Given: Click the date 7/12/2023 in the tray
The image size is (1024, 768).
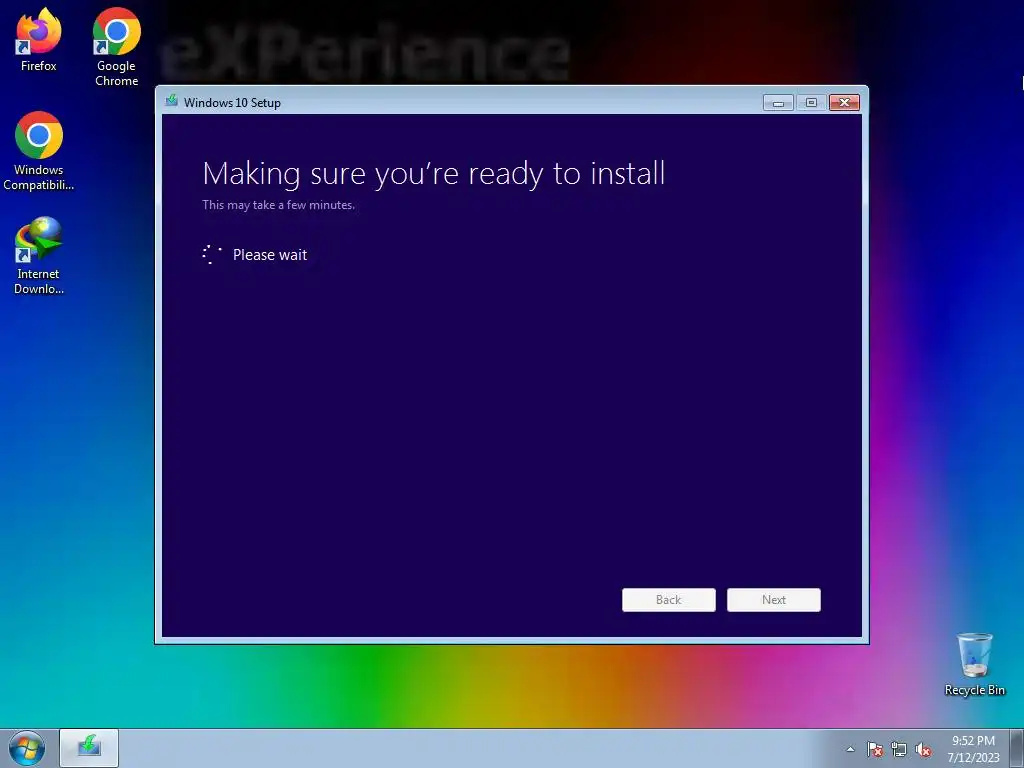Looking at the screenshot, I should pyautogui.click(x=973, y=758).
